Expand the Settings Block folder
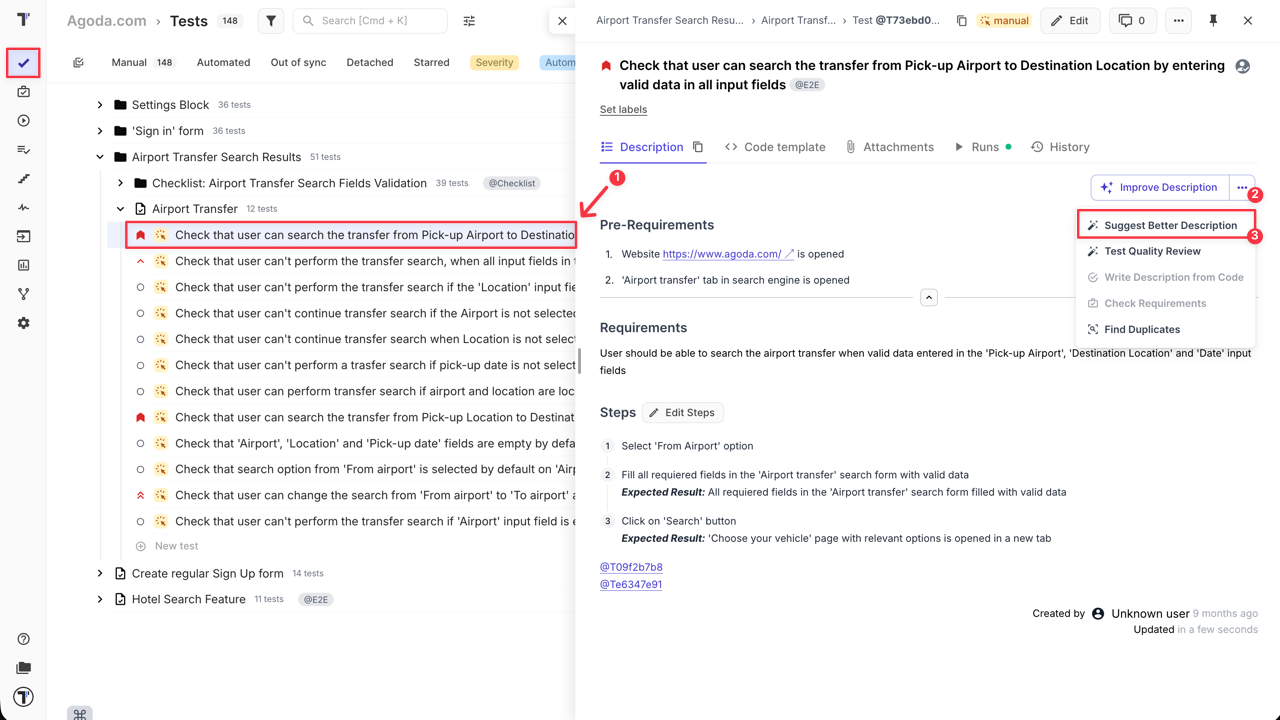Screen dimensions: 1280x720 pos(98,104)
